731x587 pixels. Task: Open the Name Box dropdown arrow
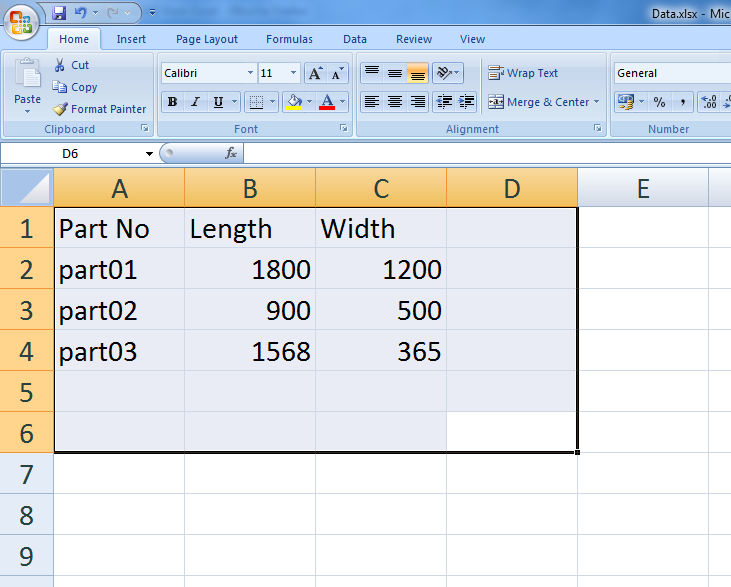pos(149,154)
